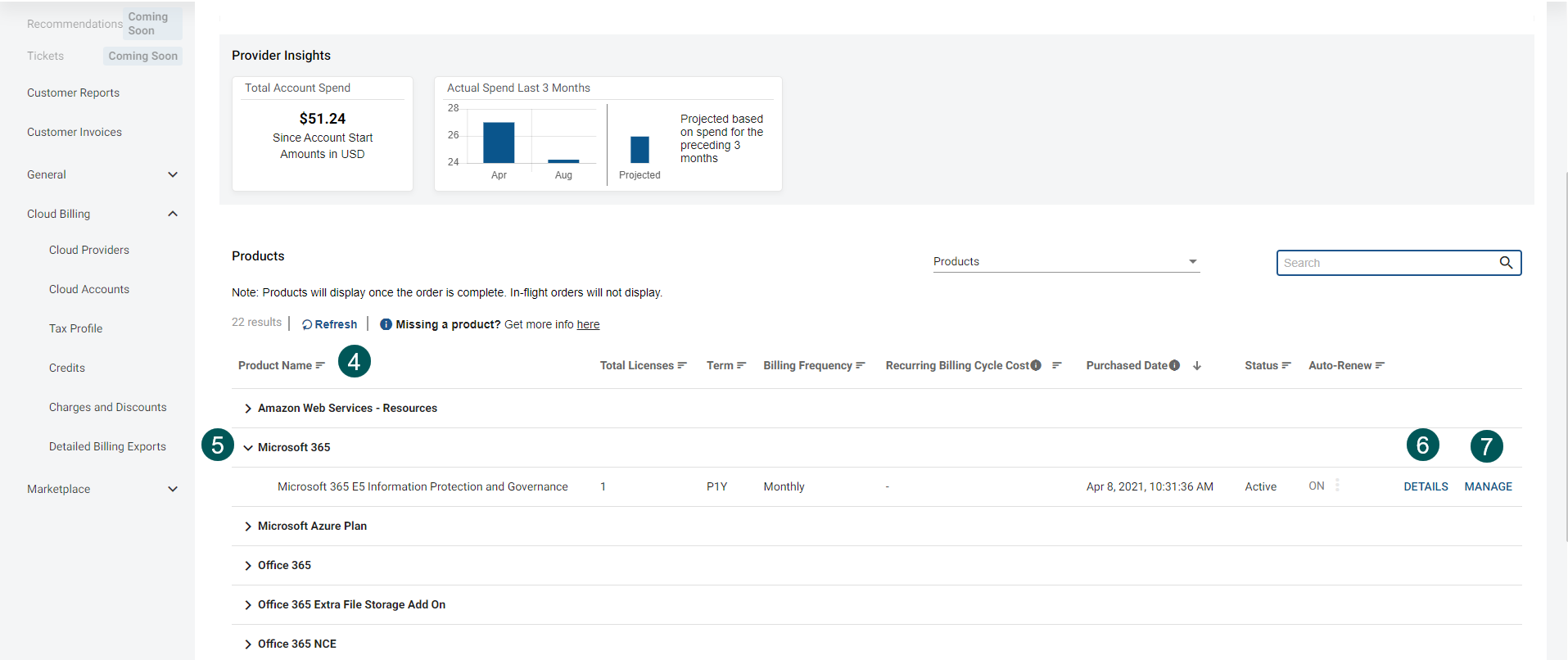Click MANAGE for Microsoft 365 E5 product
Screen dimensions: 1568x660
point(1488,486)
